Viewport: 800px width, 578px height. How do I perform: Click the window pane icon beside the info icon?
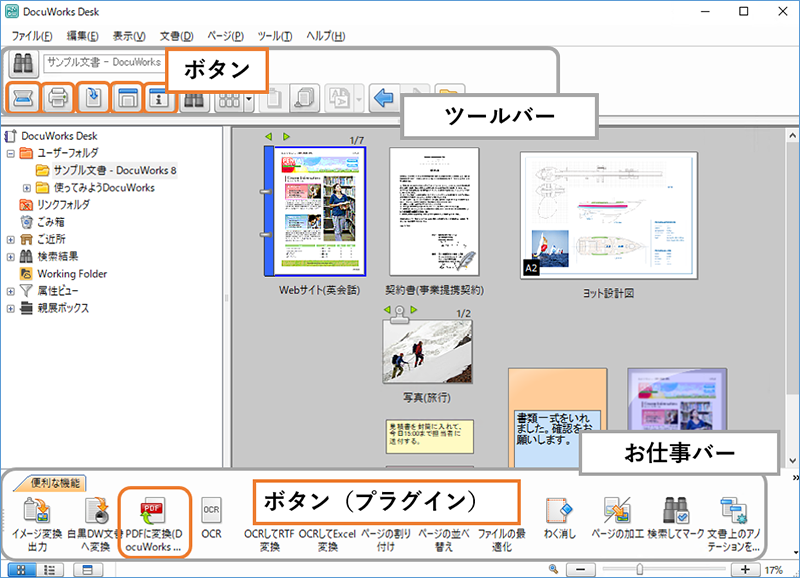click(x=127, y=97)
